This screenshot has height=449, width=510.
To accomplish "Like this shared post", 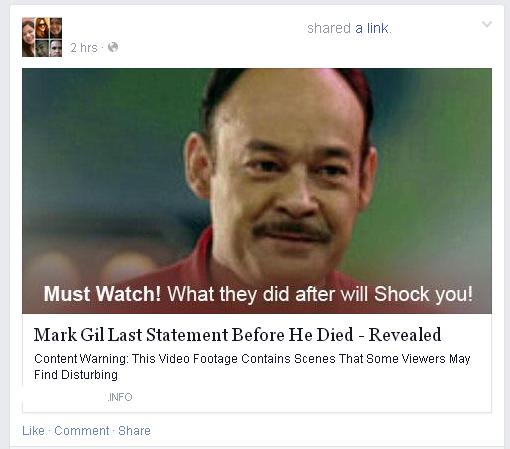I will [33, 431].
